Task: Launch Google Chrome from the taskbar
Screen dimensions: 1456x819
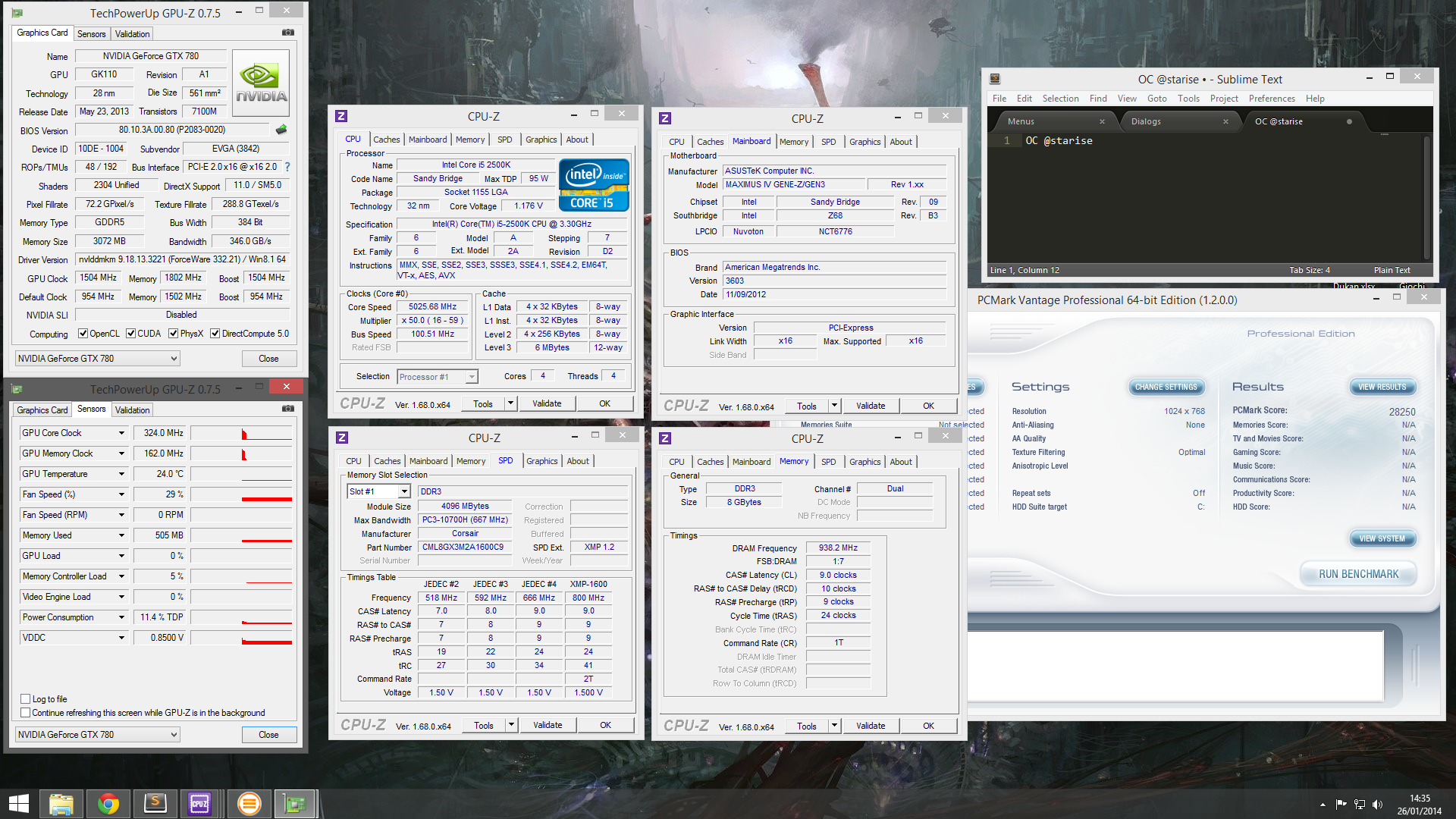Action: (x=108, y=804)
